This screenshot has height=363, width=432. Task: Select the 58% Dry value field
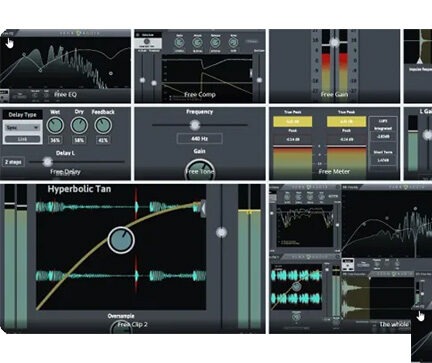[79, 140]
